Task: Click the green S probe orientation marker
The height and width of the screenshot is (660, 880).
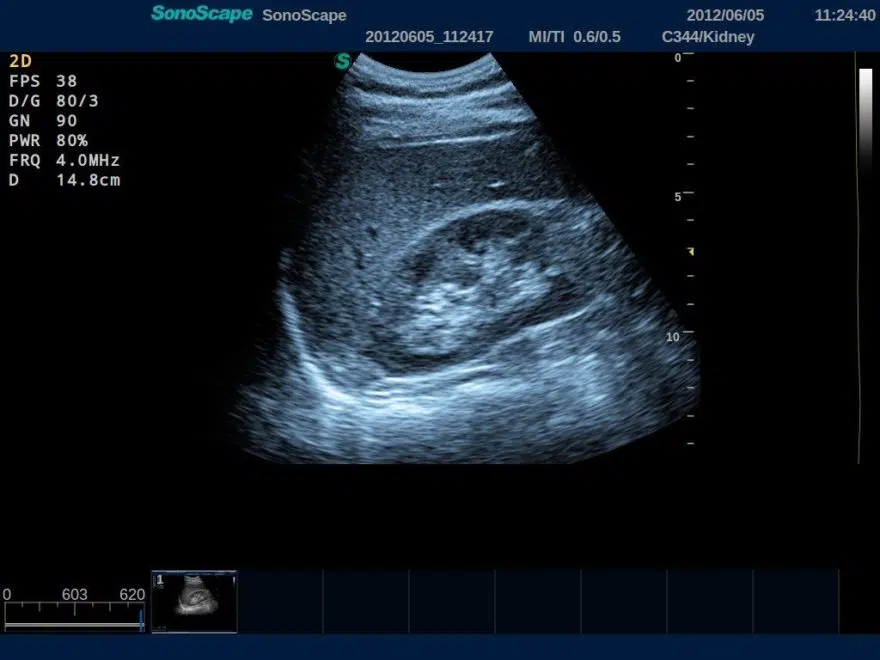Action: 342,61
